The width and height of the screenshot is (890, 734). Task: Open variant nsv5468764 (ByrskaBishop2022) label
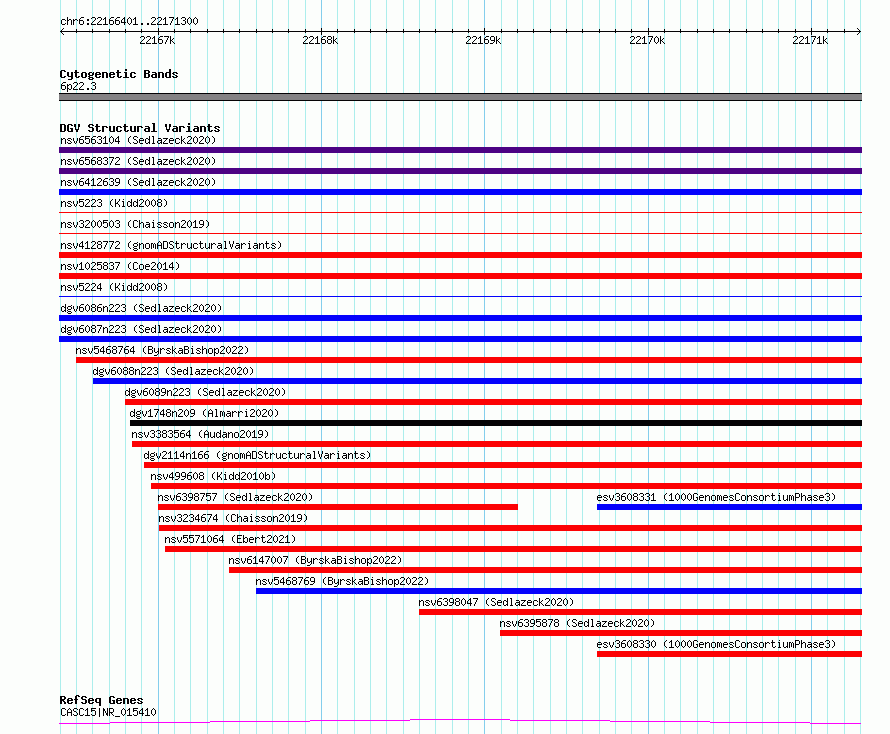[162, 350]
